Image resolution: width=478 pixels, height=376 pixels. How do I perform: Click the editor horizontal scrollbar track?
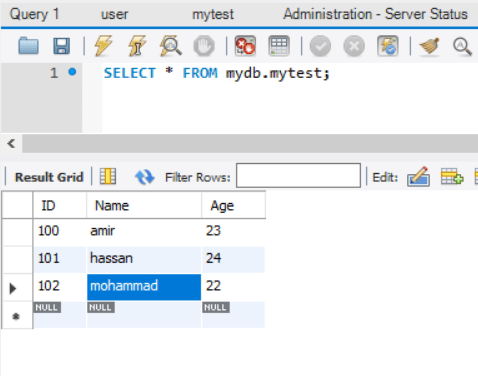pos(250,144)
